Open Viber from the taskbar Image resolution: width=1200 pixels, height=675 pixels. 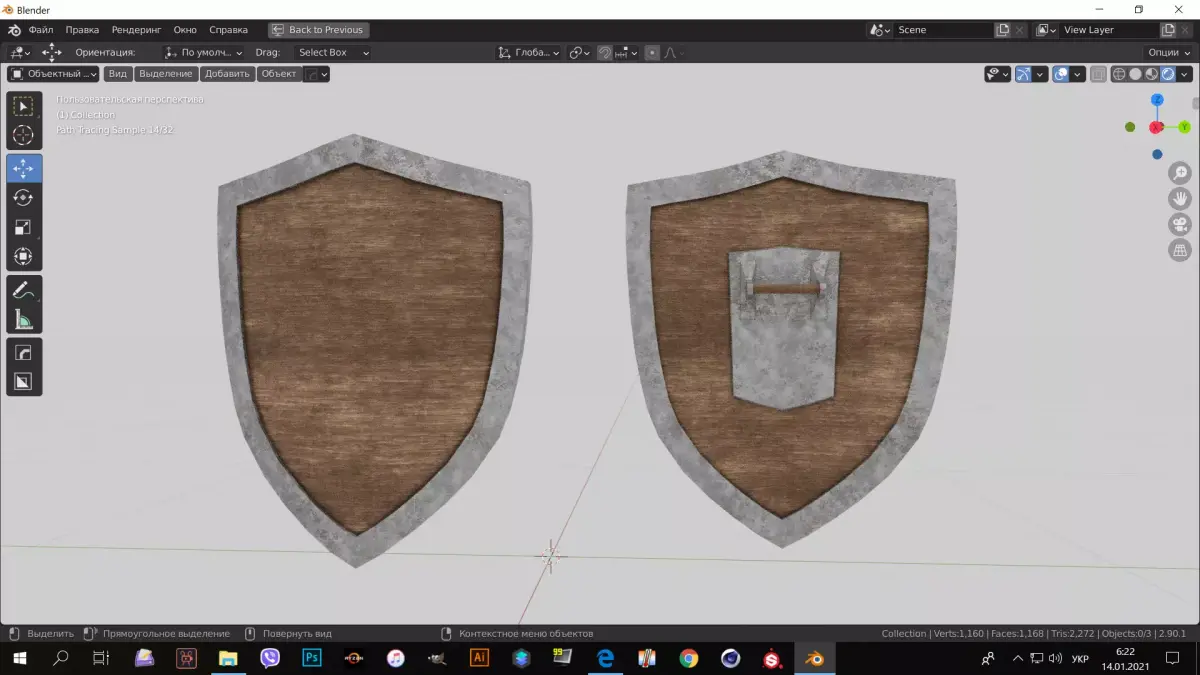(269, 658)
